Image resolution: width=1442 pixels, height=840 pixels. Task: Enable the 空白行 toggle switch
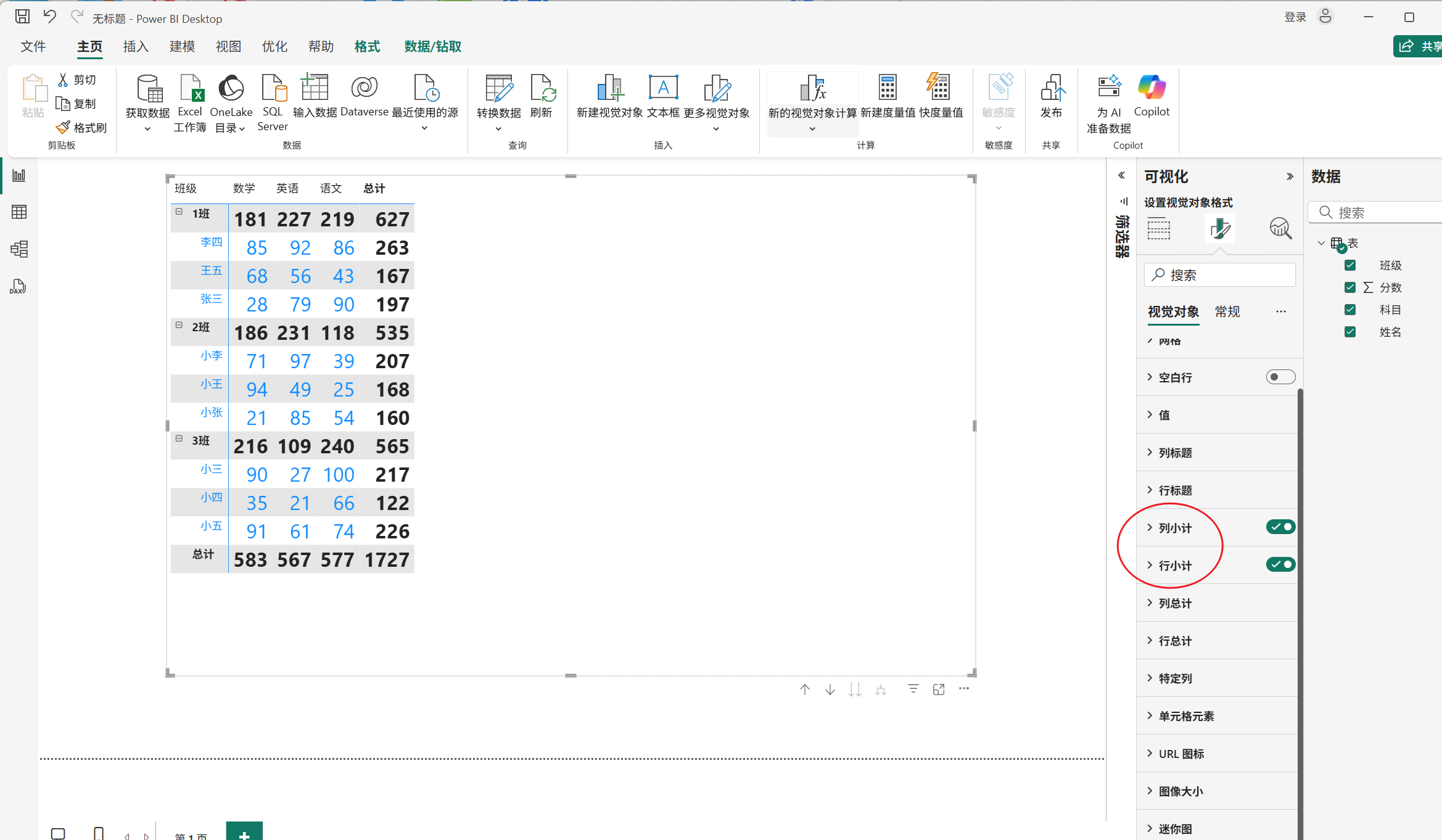1280,377
